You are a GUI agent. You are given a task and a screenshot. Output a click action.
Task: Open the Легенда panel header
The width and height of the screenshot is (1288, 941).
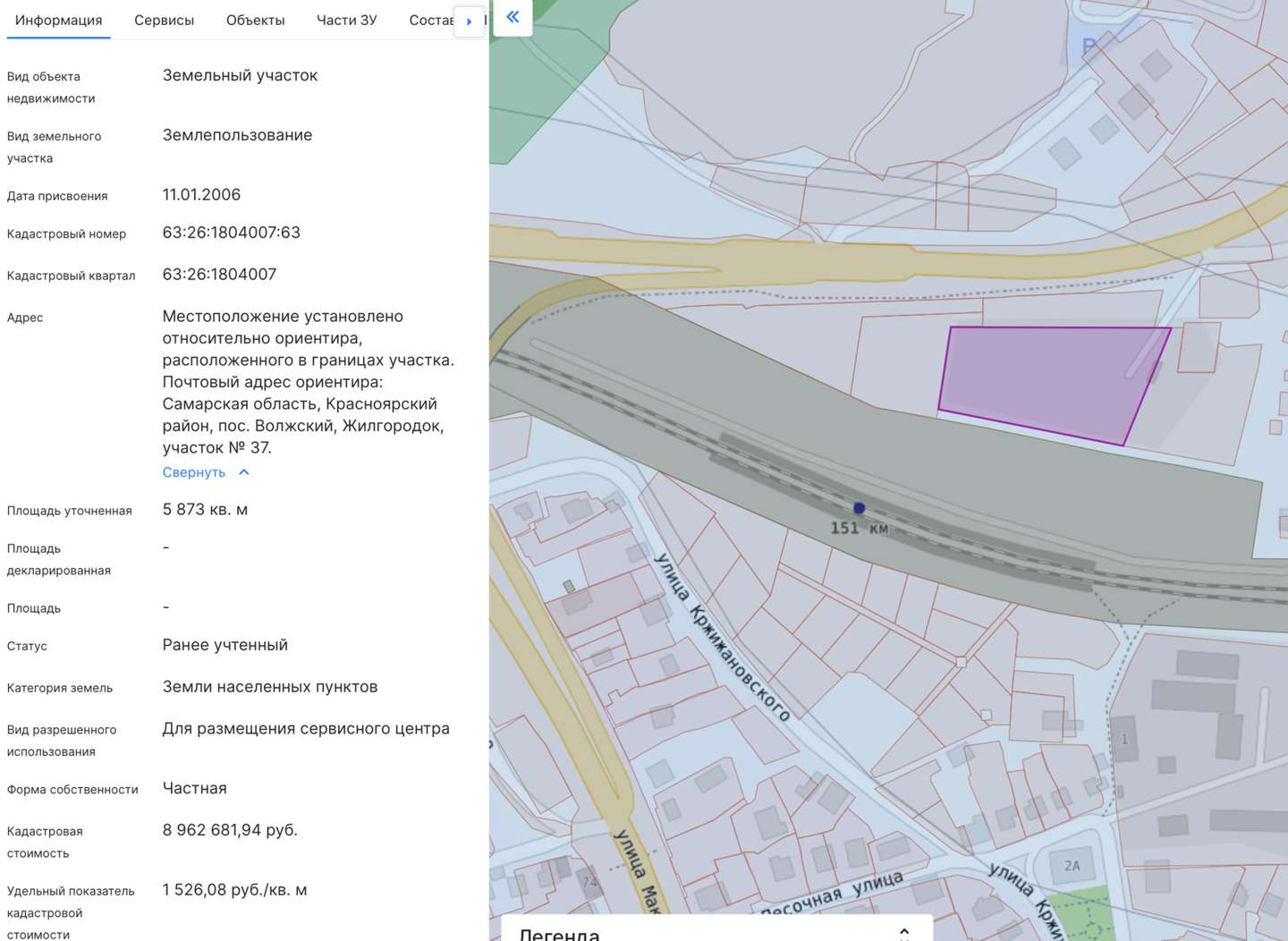click(560, 934)
